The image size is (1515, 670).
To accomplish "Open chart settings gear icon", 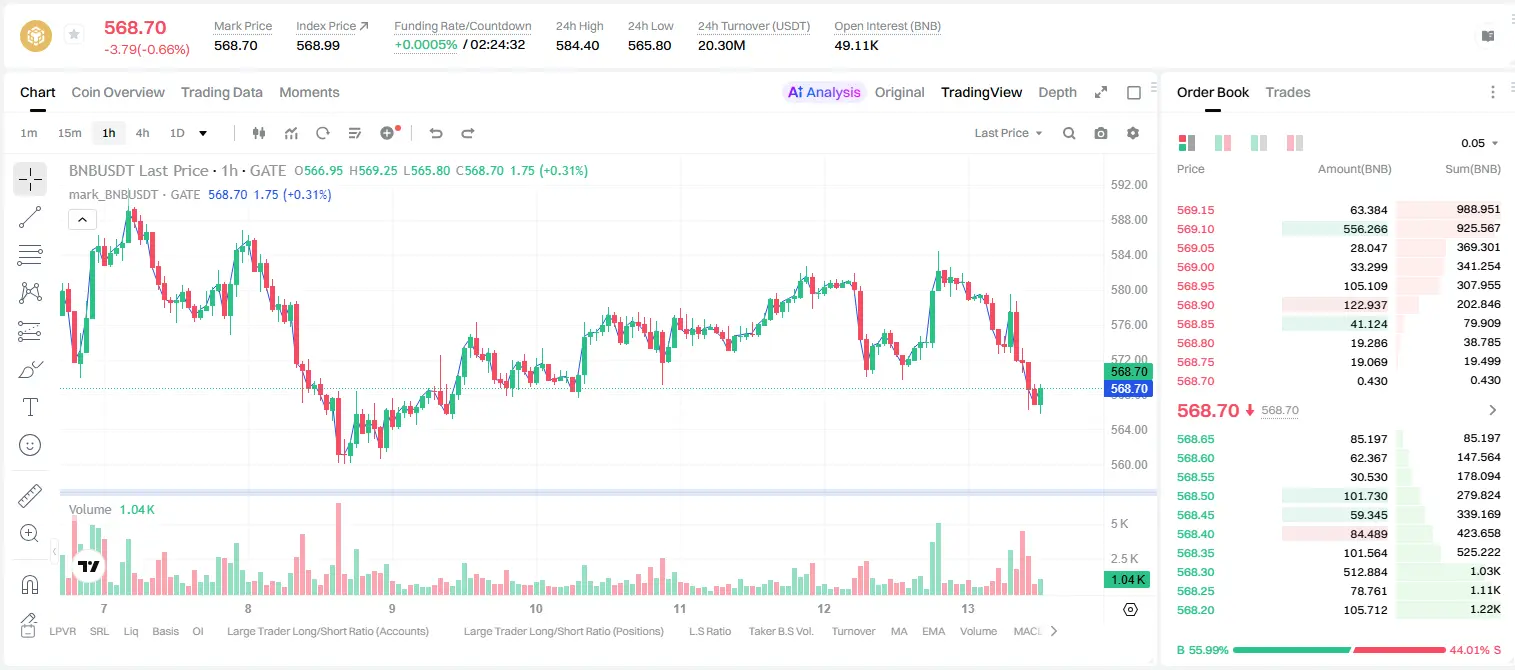I will click(x=1133, y=133).
